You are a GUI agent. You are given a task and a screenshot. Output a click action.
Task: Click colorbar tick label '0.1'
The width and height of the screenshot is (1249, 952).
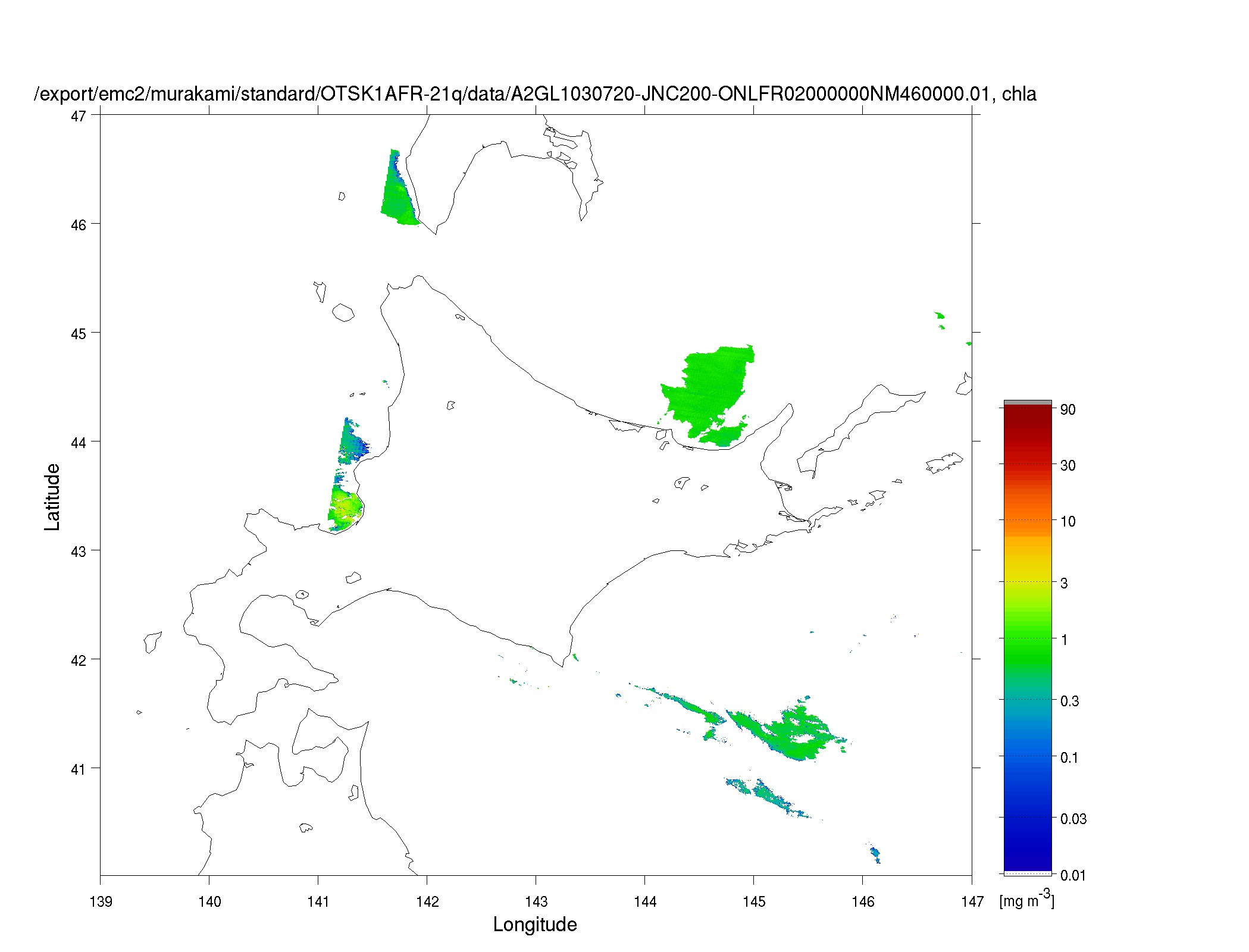1069,757
